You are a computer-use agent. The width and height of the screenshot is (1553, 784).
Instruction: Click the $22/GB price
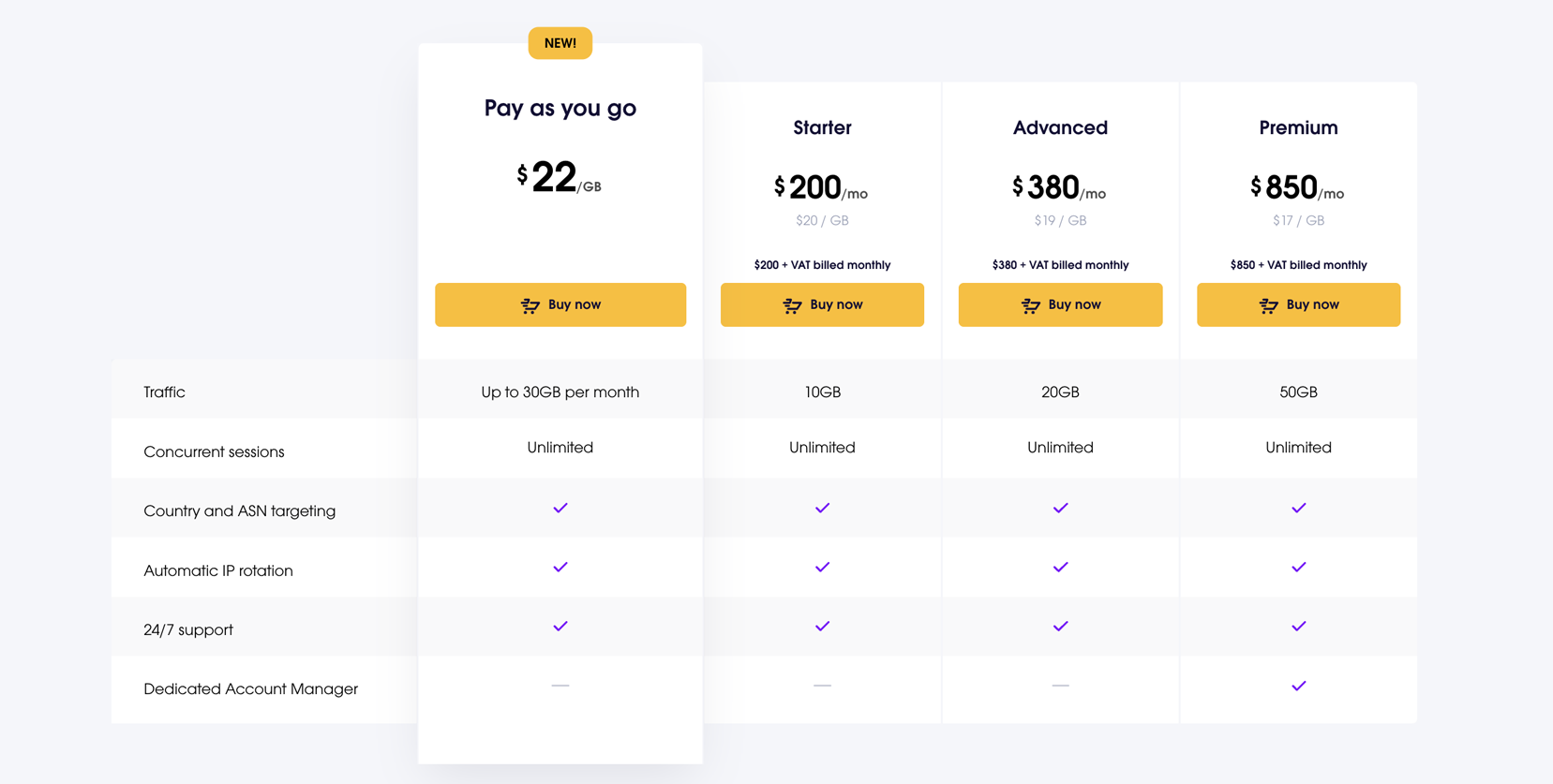click(560, 177)
